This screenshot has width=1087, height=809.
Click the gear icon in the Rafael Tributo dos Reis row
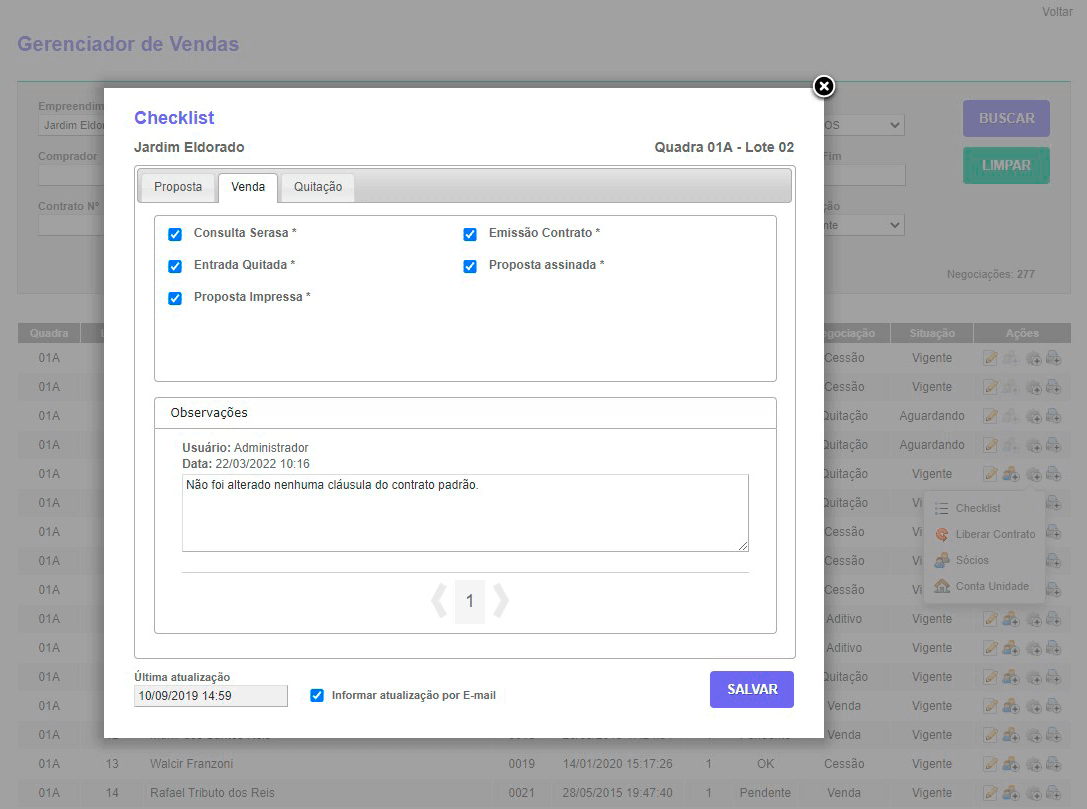click(1034, 793)
